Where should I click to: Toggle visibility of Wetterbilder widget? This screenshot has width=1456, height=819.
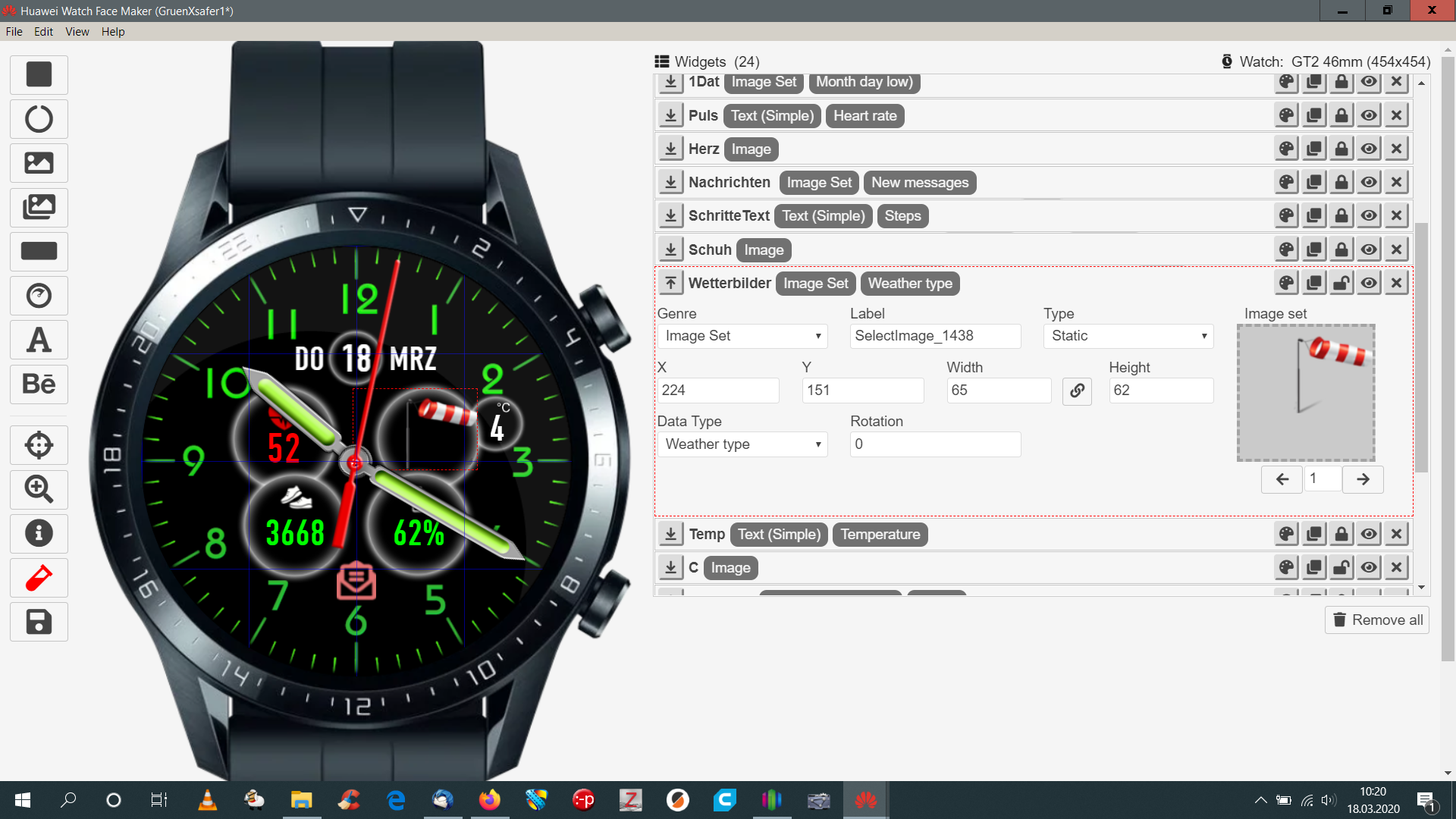1369,283
